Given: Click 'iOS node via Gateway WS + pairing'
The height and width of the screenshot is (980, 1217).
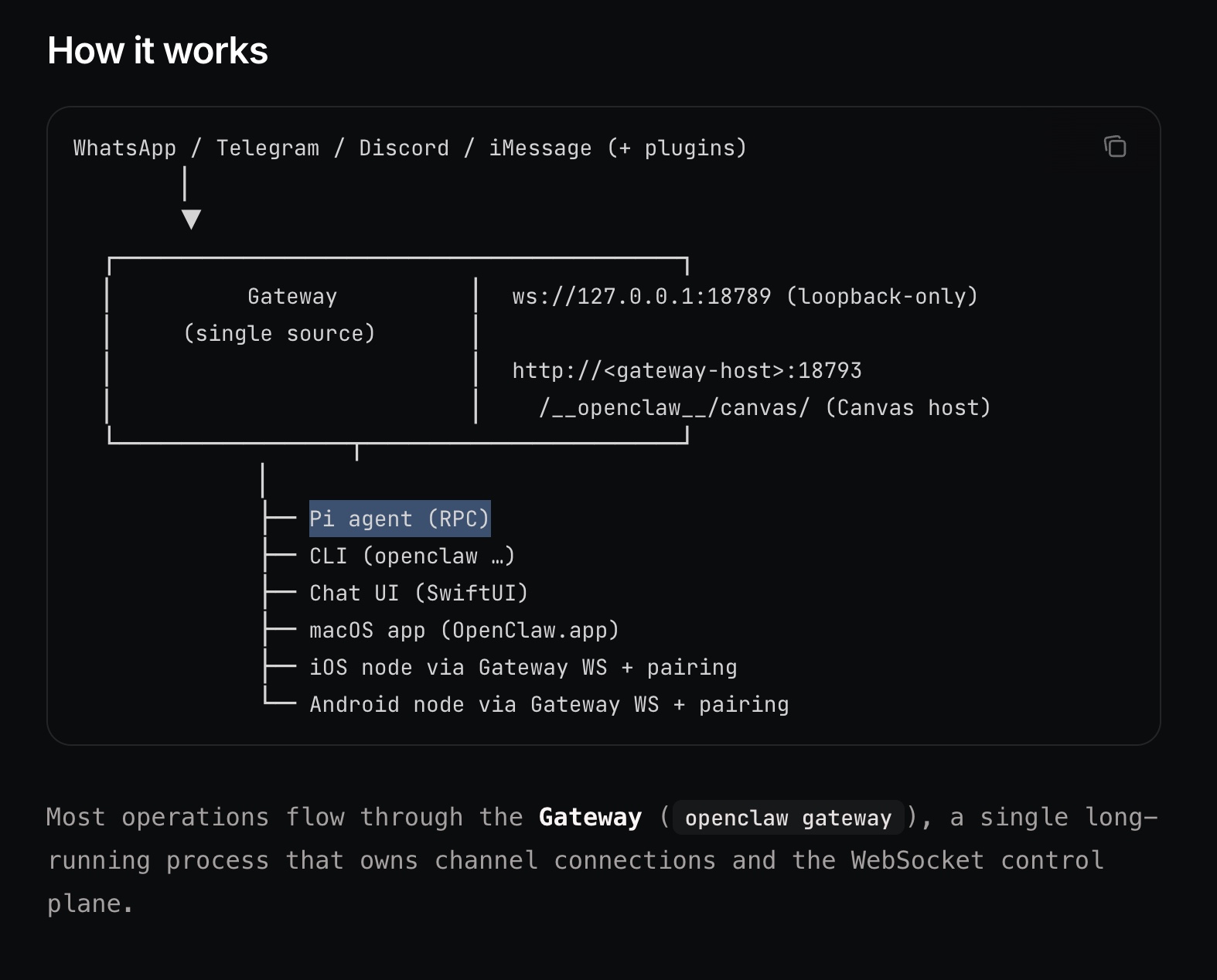Looking at the screenshot, I should (523, 667).
